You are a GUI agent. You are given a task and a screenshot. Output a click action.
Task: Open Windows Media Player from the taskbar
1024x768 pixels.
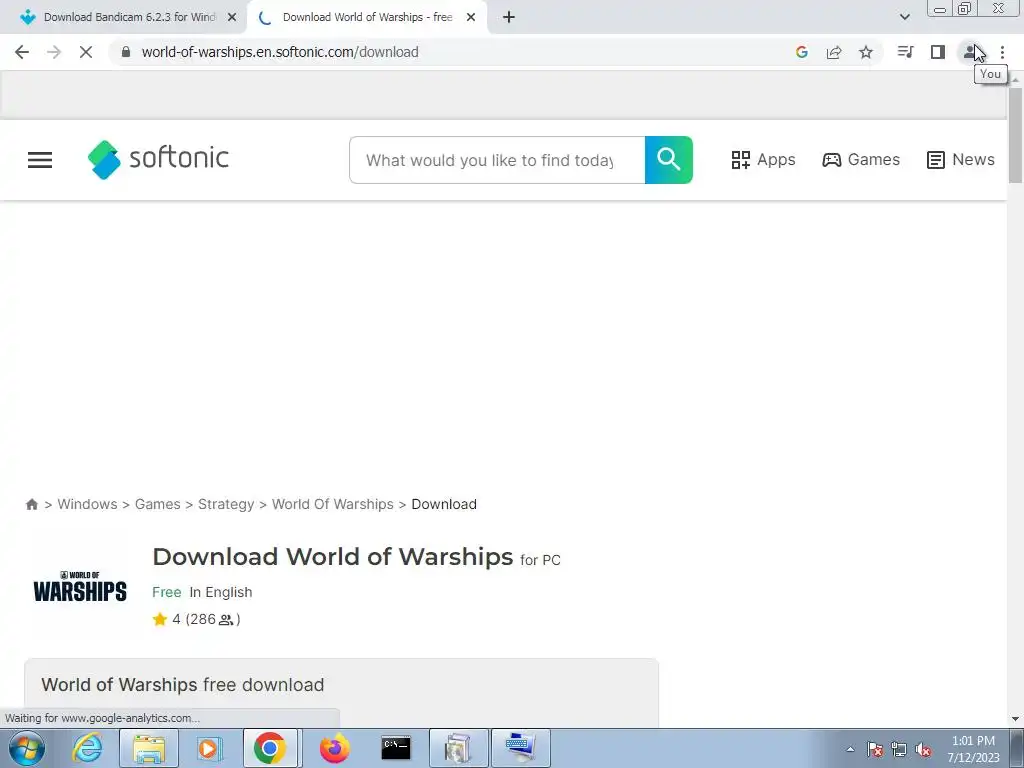click(210, 748)
